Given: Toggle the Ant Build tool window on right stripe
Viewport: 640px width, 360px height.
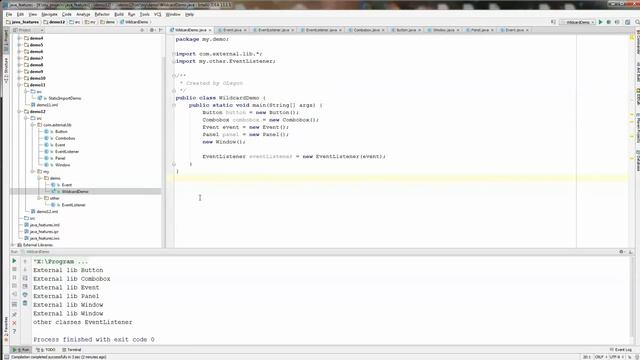Looking at the screenshot, I should coord(637,72).
